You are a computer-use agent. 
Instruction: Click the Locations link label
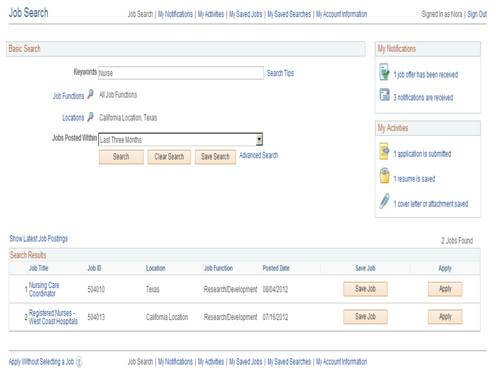click(x=73, y=118)
